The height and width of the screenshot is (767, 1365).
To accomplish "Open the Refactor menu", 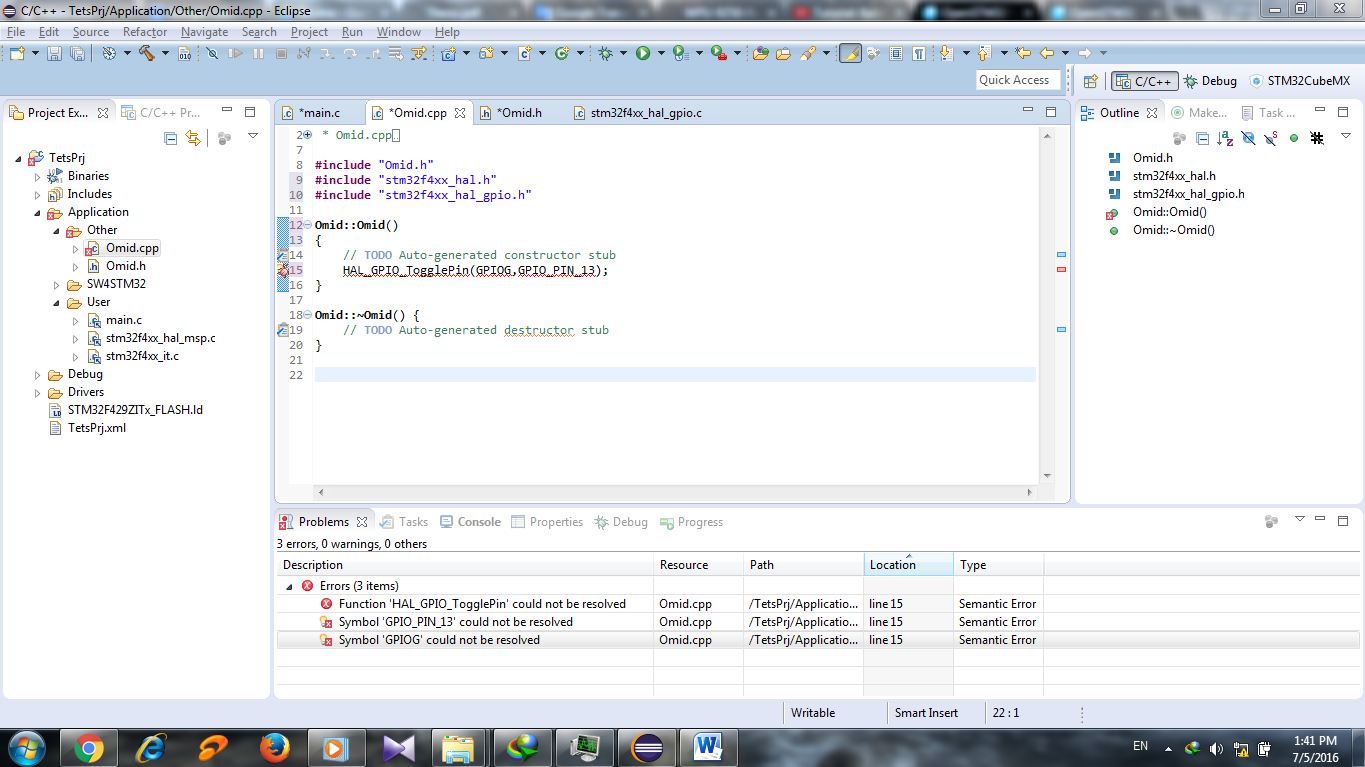I will point(145,32).
